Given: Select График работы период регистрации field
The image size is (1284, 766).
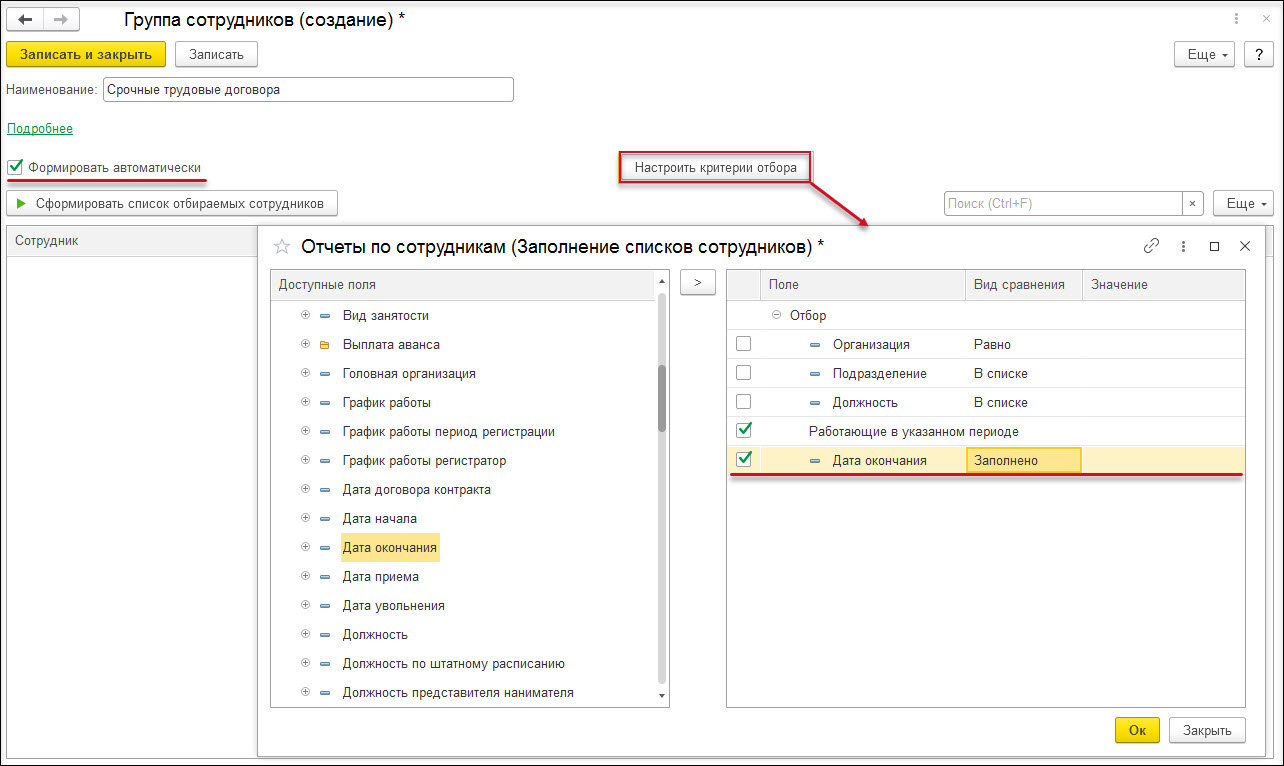Looking at the screenshot, I should coord(448,432).
